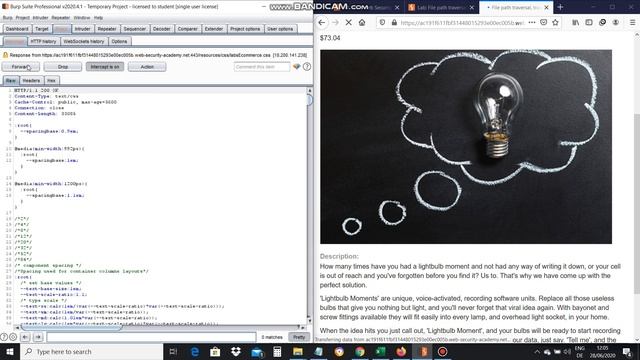The image size is (640, 360).
Task: Open Firefox library icon
Action: (x=576, y=23)
